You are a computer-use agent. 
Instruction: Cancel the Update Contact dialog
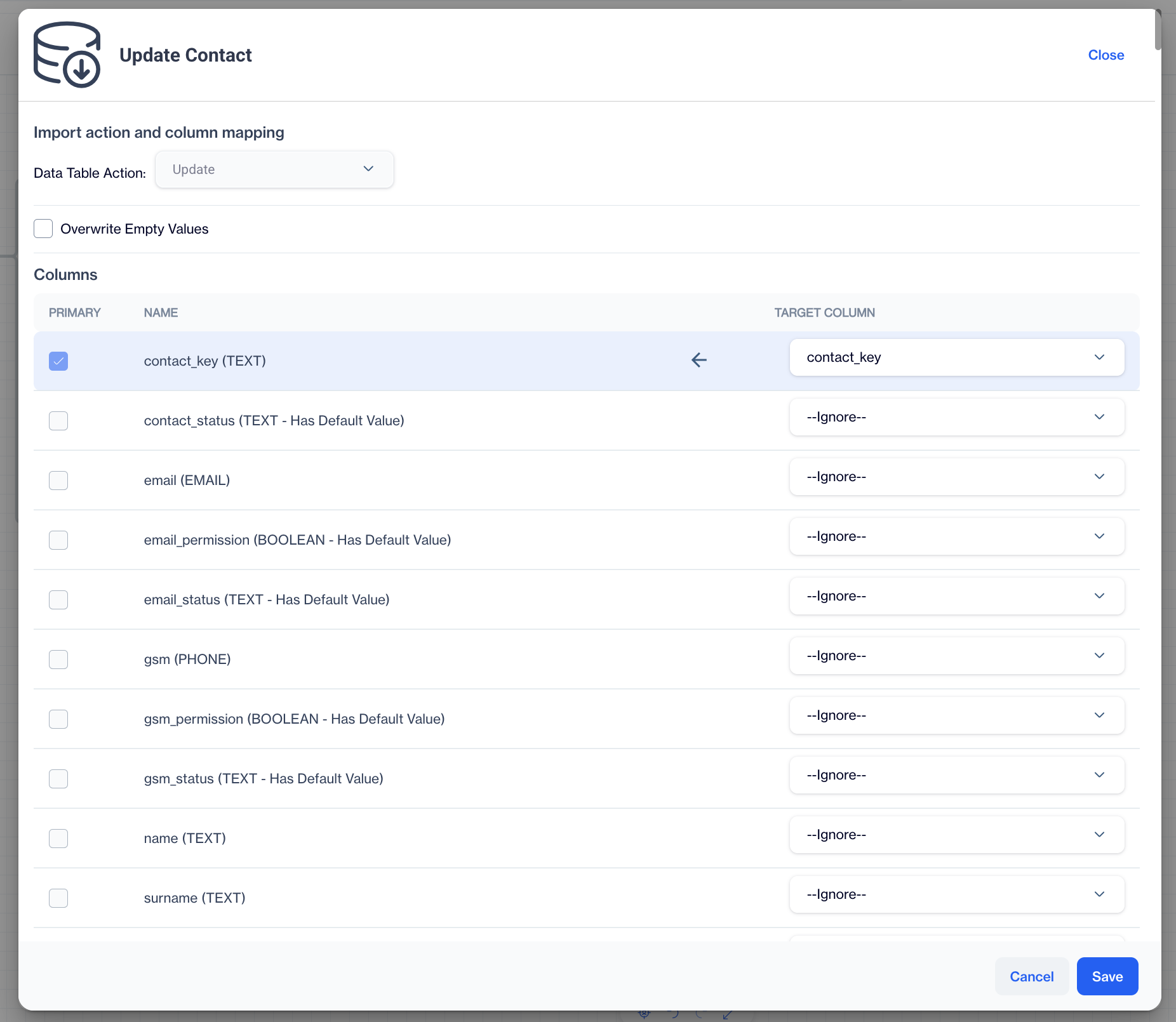pos(1031,976)
